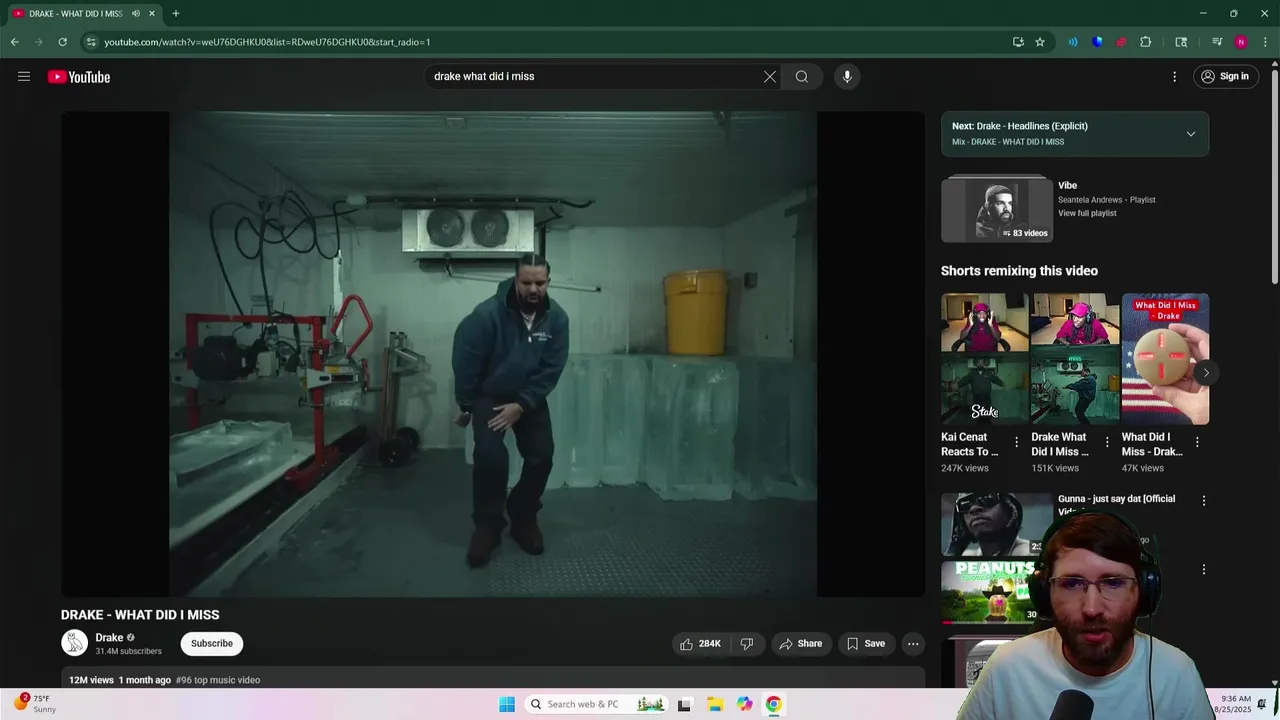The height and width of the screenshot is (720, 1280).
Task: View site information icon in address bar
Action: (x=91, y=42)
